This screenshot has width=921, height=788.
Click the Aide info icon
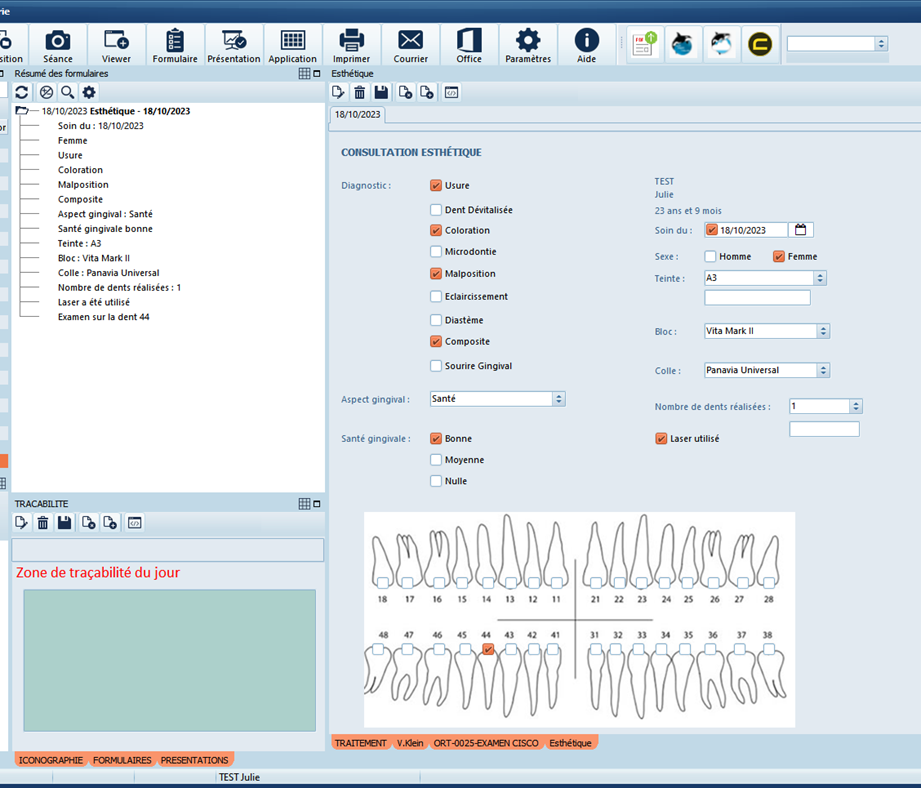pos(586,45)
